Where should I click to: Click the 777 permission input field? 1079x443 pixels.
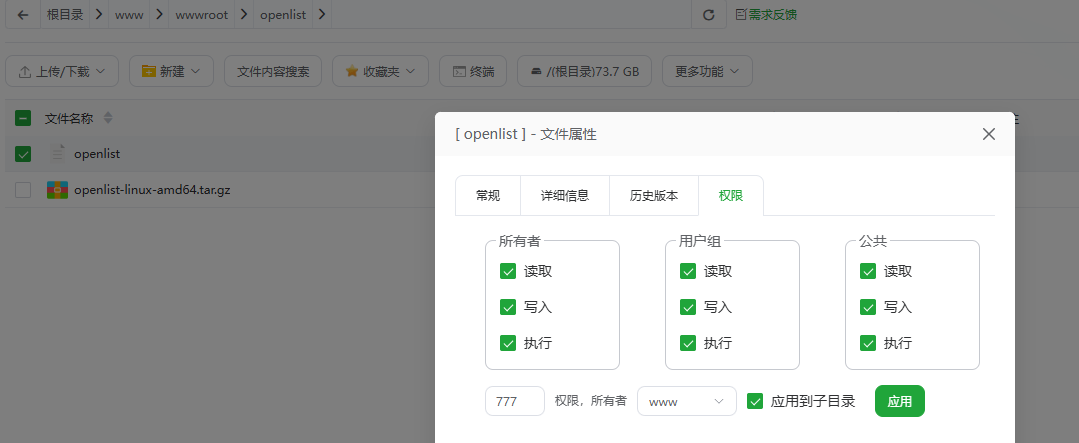pos(515,401)
